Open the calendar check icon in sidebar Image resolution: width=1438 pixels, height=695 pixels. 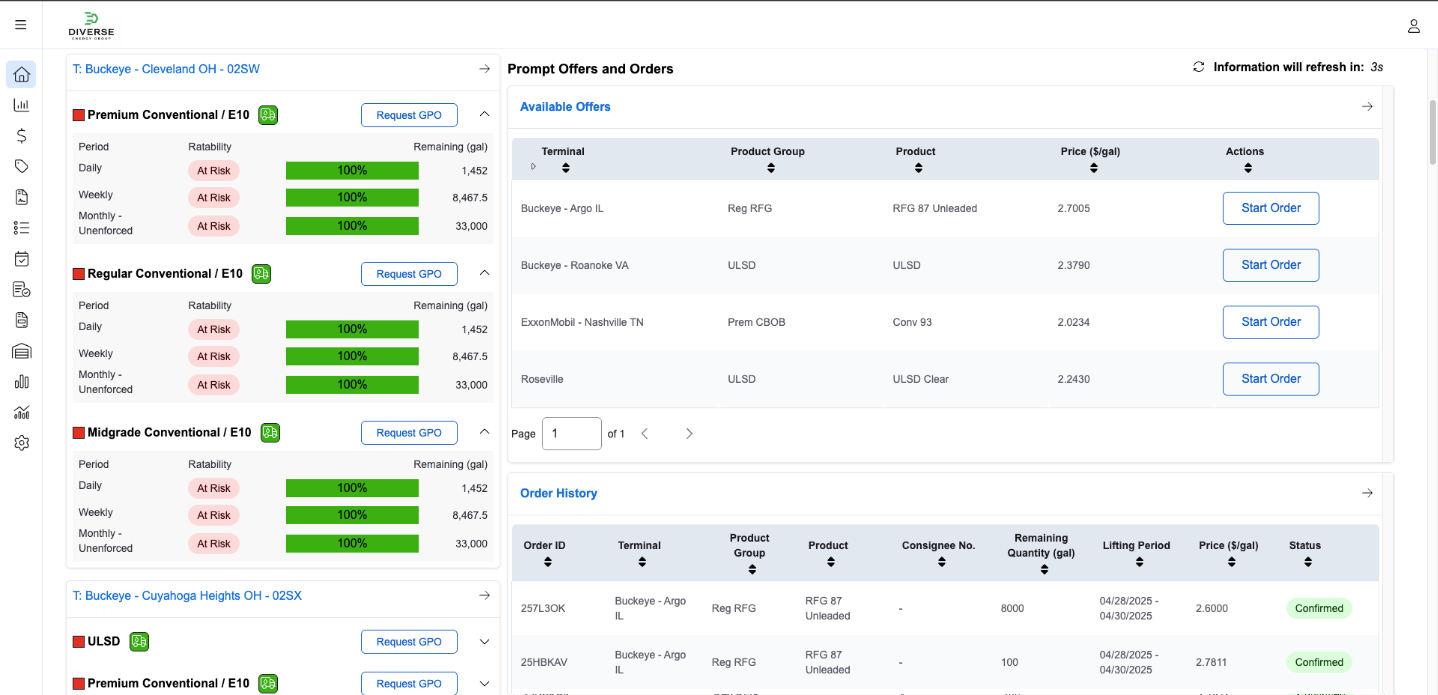(21, 259)
